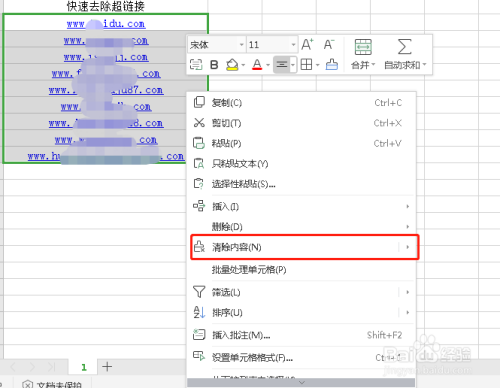This screenshot has width=500, height=388.
Task: Choose 粘贴(P) from context menu
Action: (302, 143)
